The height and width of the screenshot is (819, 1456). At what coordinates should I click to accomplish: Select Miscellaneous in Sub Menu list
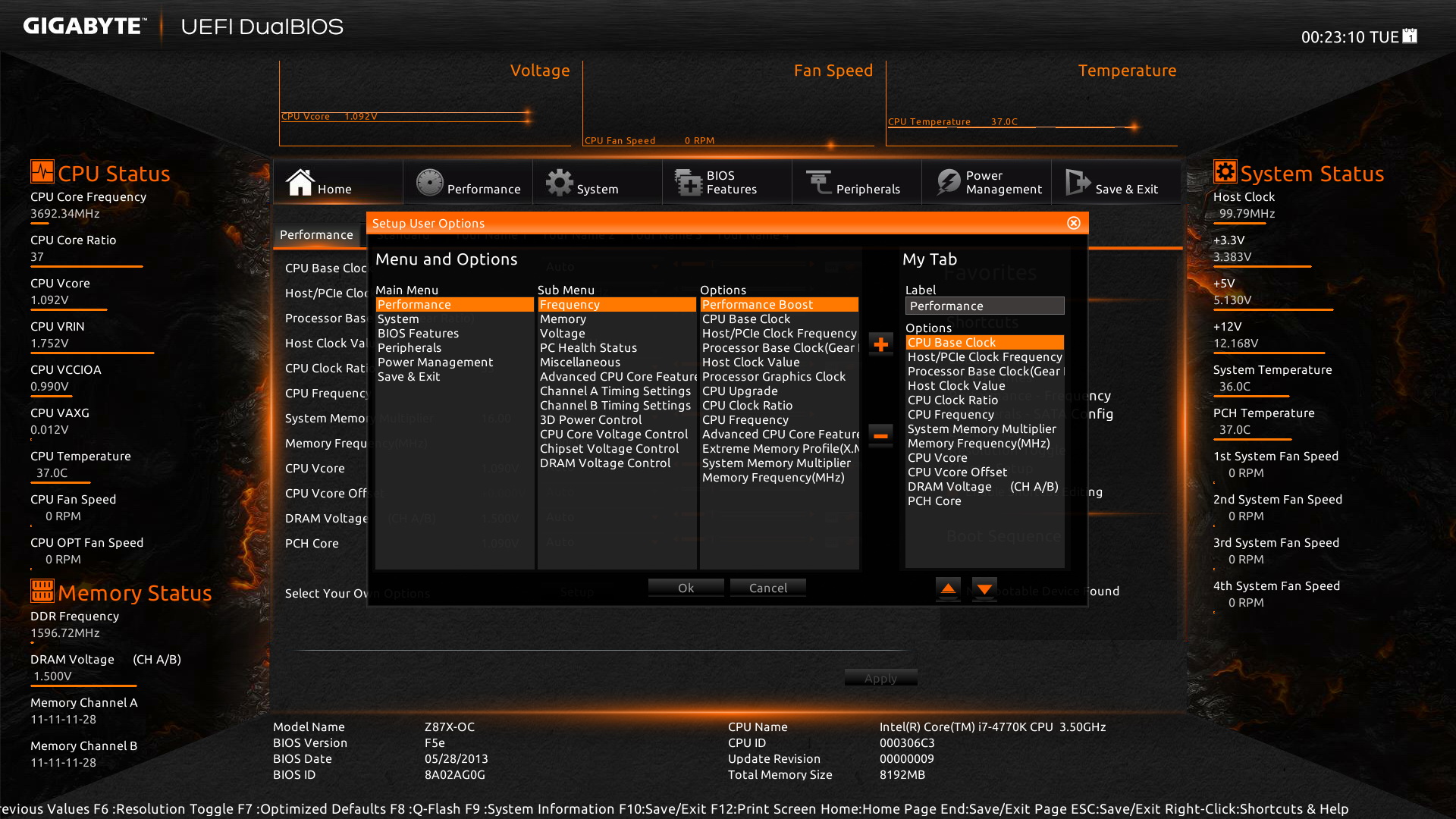(617, 362)
